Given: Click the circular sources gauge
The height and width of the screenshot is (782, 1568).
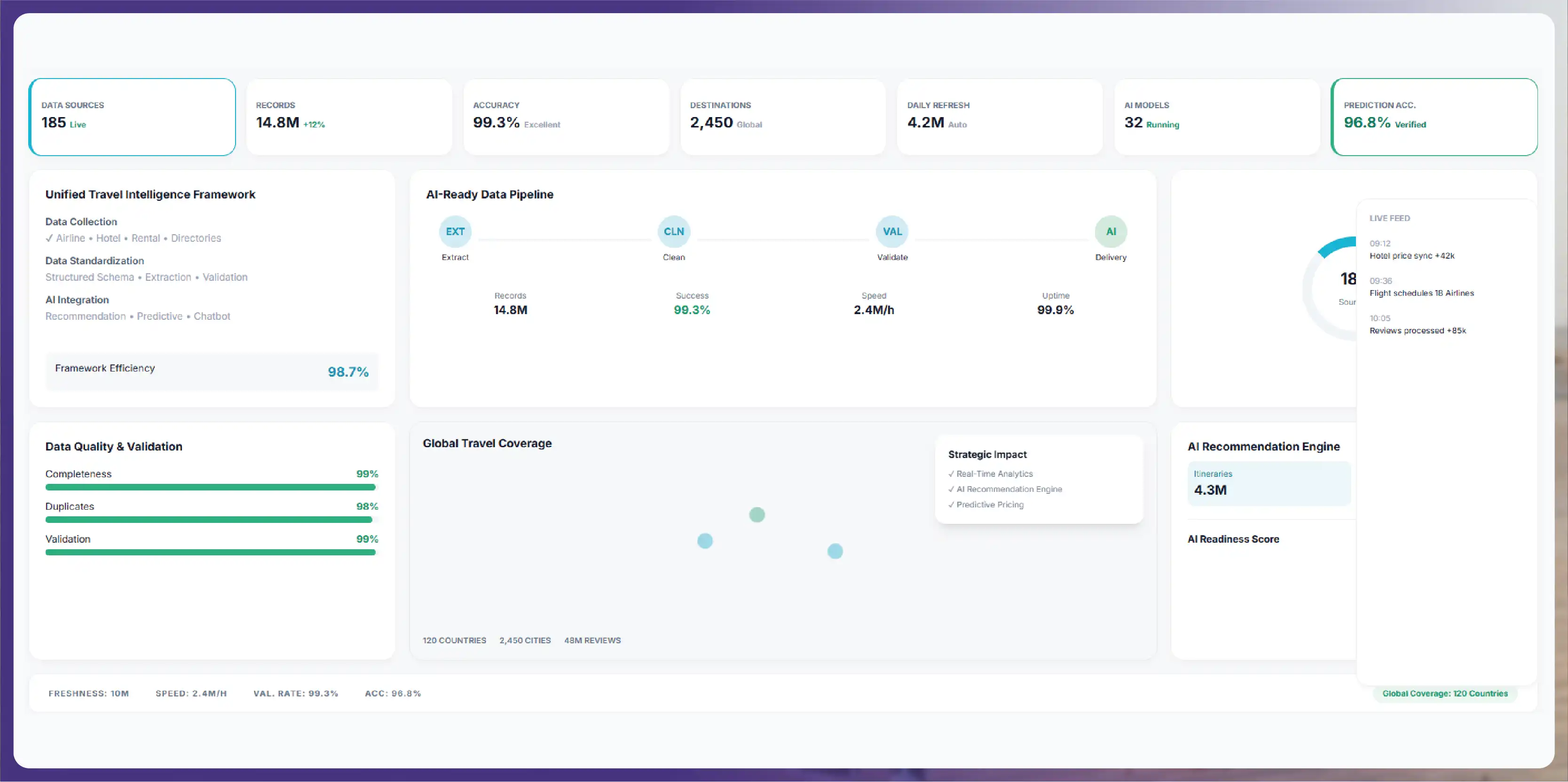Looking at the screenshot, I should [1330, 288].
